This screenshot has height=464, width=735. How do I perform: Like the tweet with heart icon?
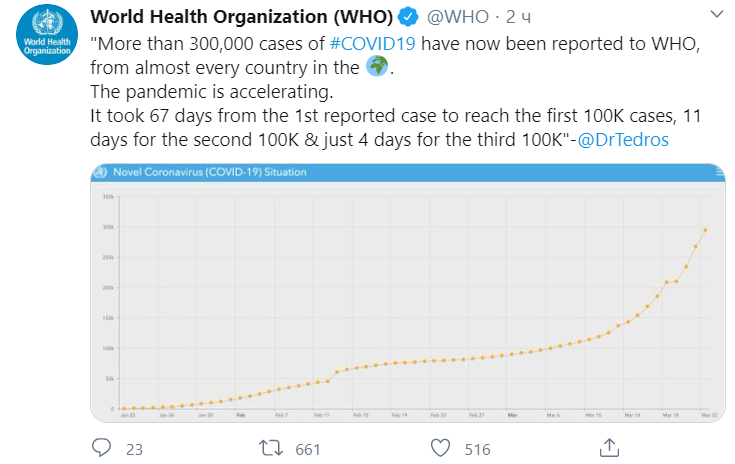(440, 448)
